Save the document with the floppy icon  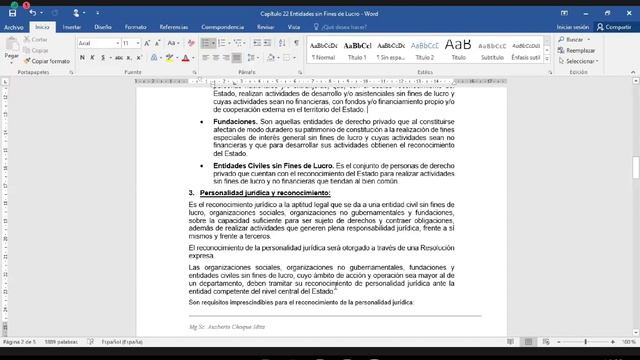pyautogui.click(x=12, y=13)
